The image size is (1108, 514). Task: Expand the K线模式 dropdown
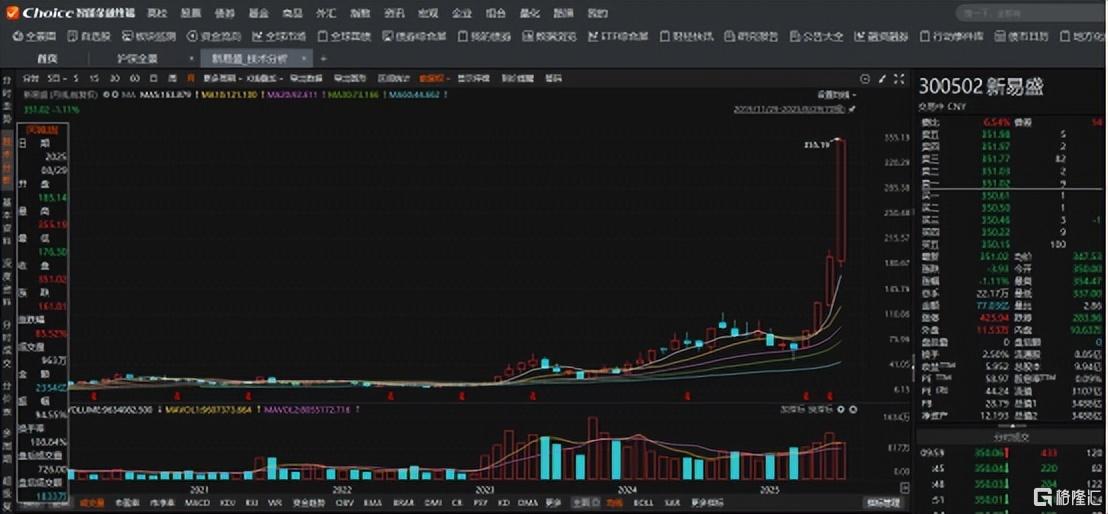pos(265,78)
